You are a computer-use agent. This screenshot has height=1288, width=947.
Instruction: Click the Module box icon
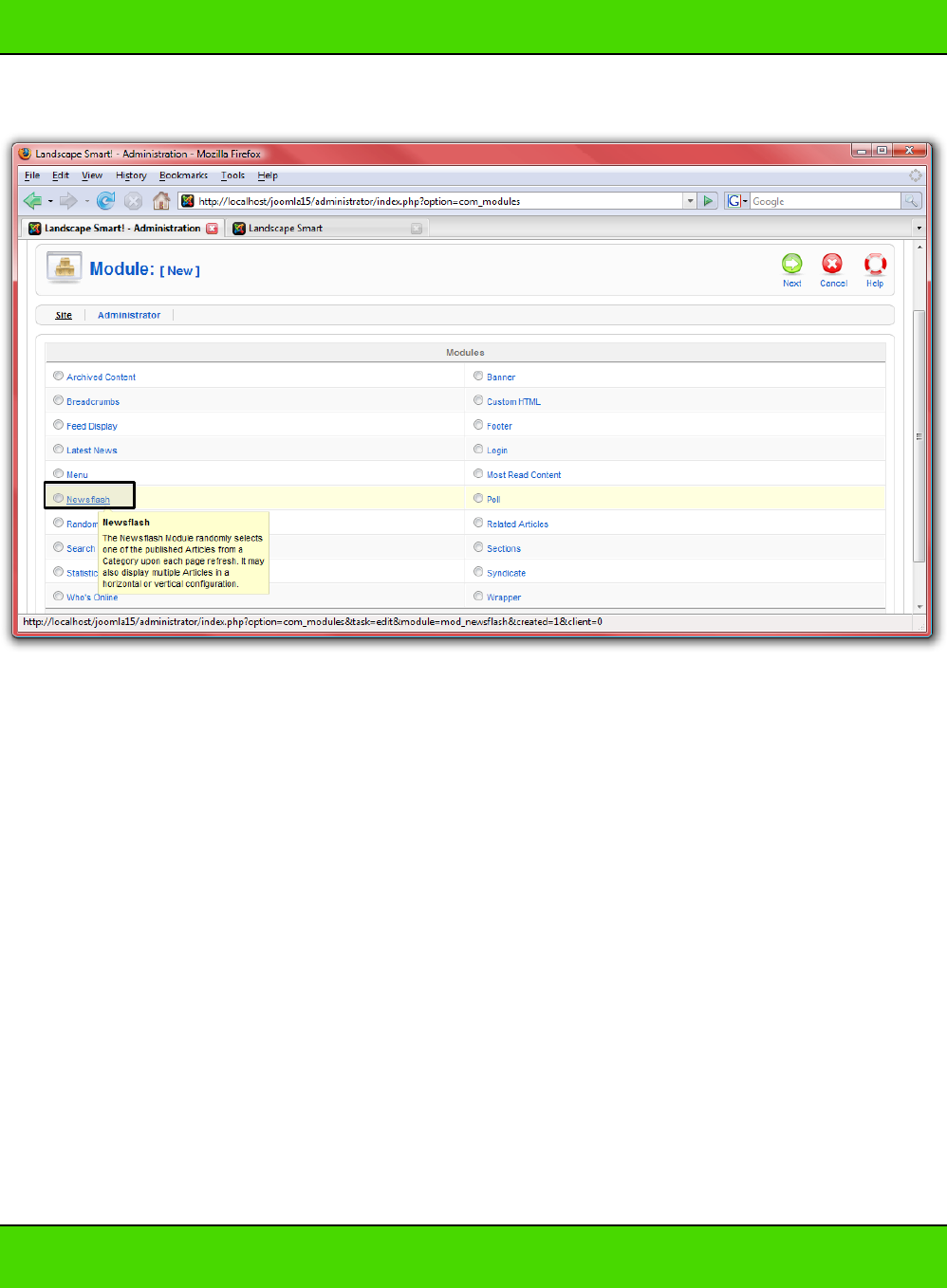(65, 268)
